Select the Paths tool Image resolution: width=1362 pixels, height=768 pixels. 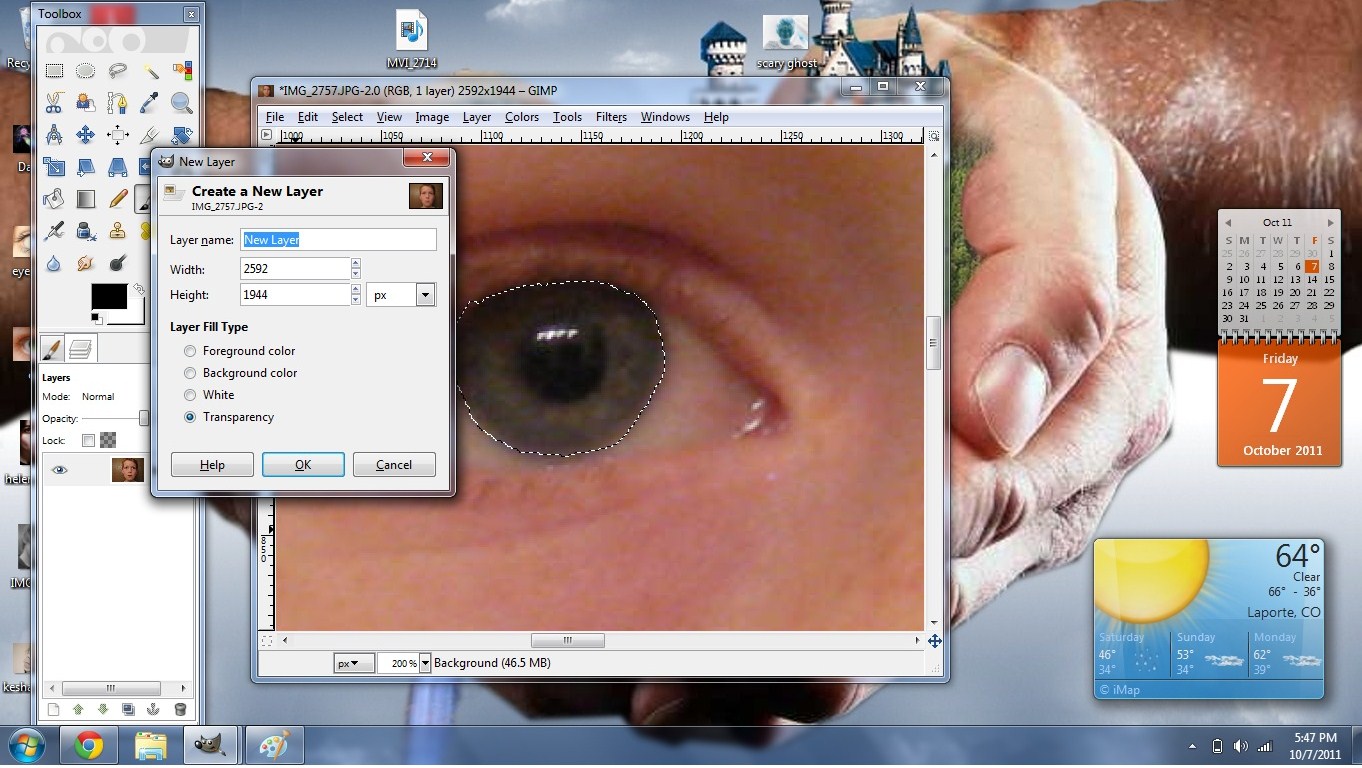(x=118, y=103)
